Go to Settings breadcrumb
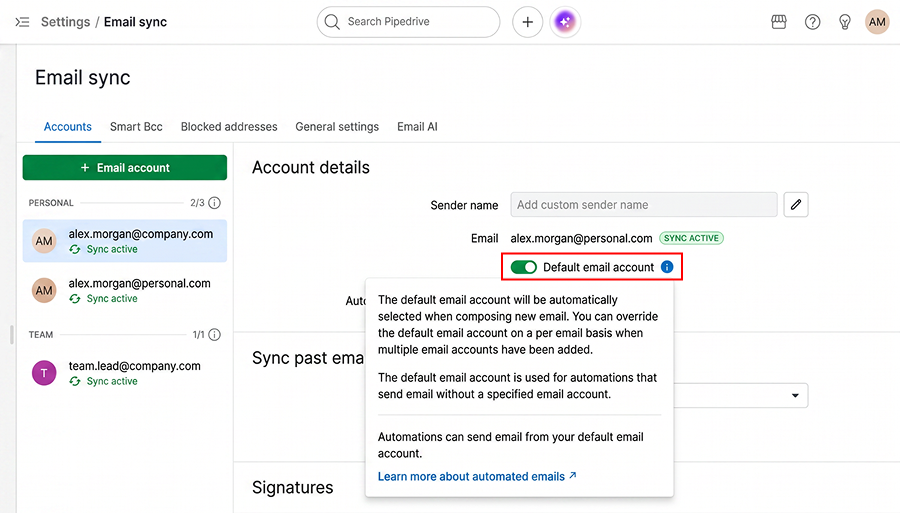The width and height of the screenshot is (900, 514). [x=65, y=22]
